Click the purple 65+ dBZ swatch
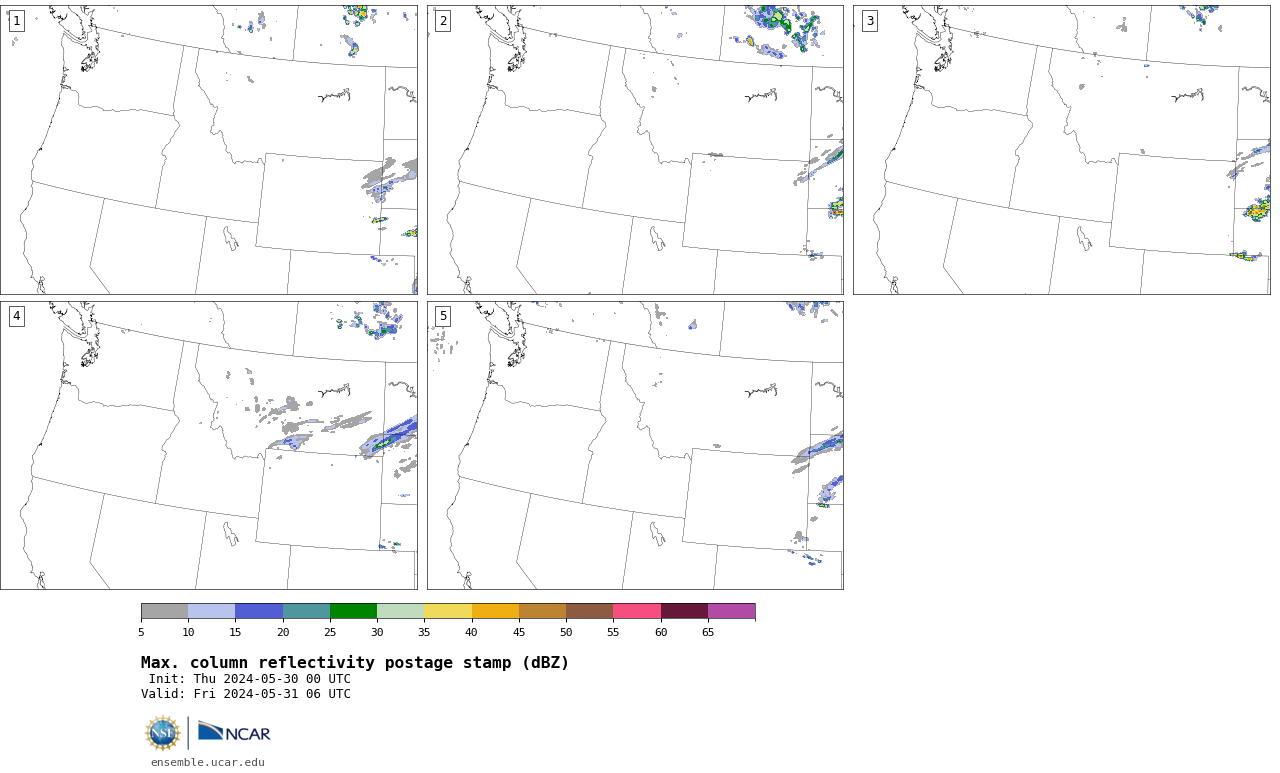 click(x=732, y=611)
